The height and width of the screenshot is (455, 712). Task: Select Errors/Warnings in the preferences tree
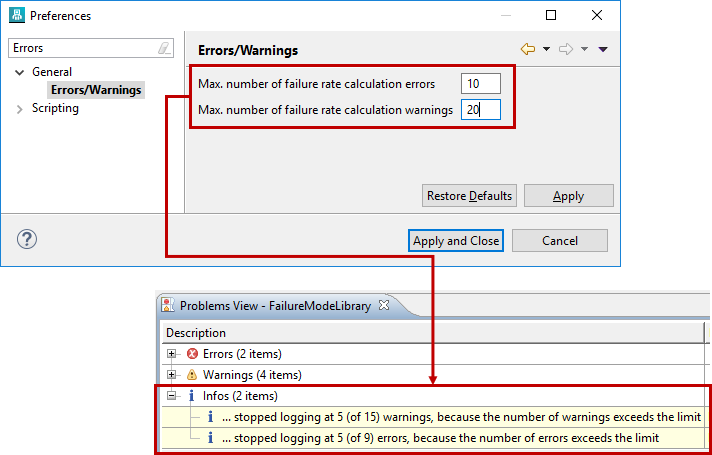96,90
